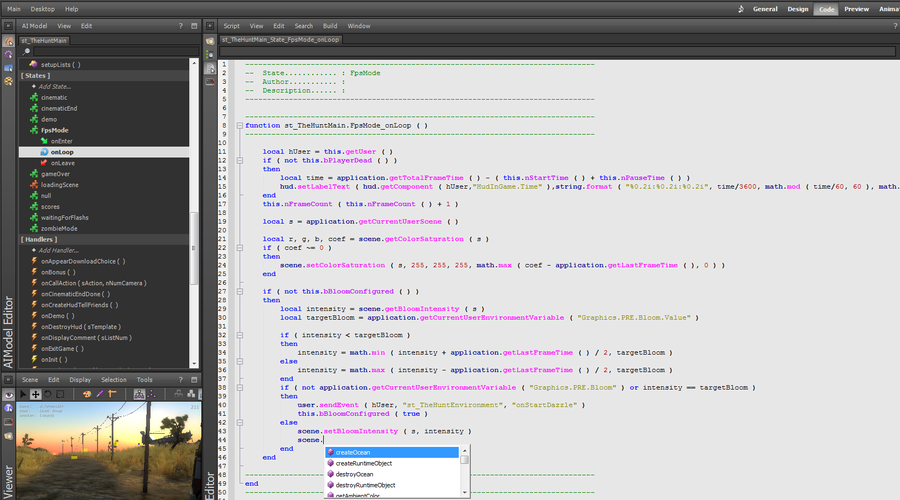This screenshot has width=900, height=500.
Task: Collapse the fold marker at line 27
Action: (x=238, y=291)
